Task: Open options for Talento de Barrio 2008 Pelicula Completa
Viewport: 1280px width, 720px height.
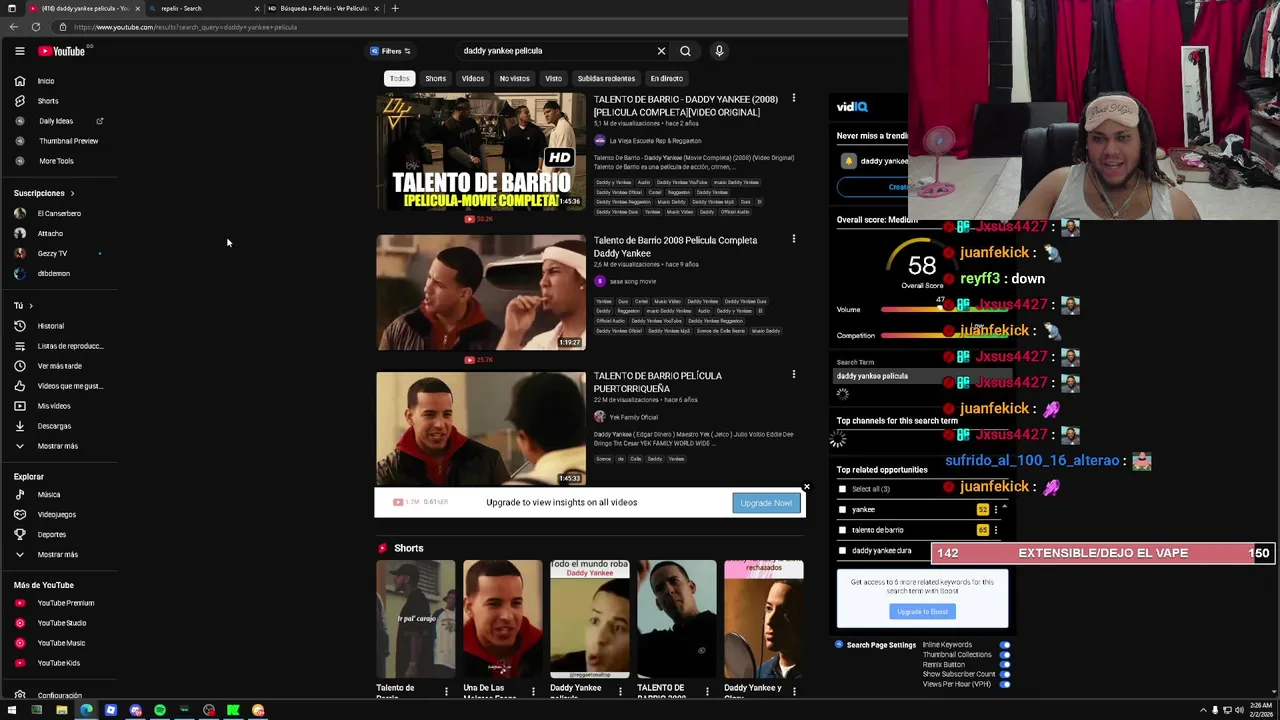Action: 794,239
